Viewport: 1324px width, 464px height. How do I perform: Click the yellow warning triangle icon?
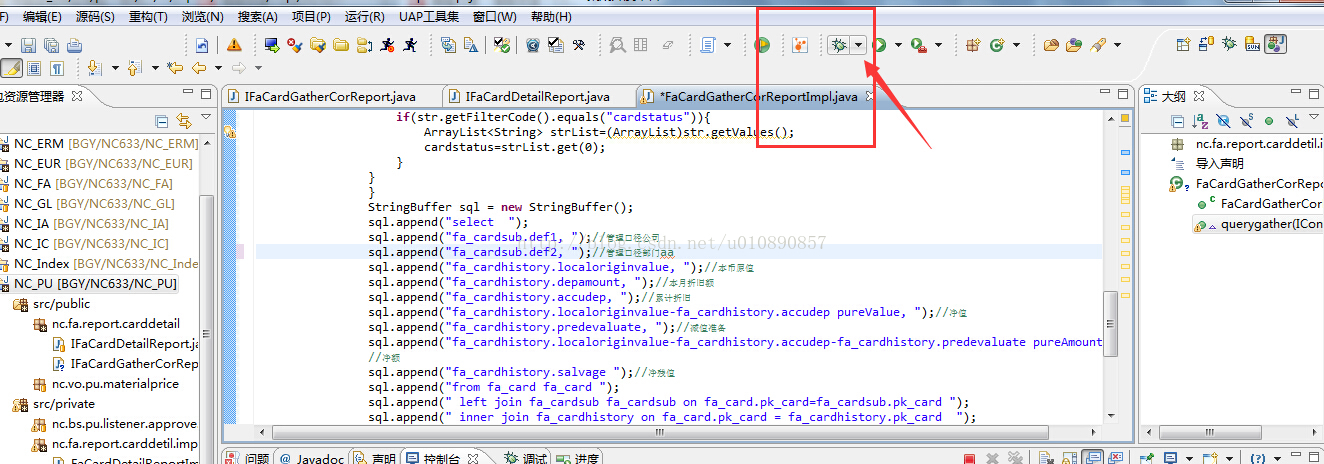click(234, 45)
